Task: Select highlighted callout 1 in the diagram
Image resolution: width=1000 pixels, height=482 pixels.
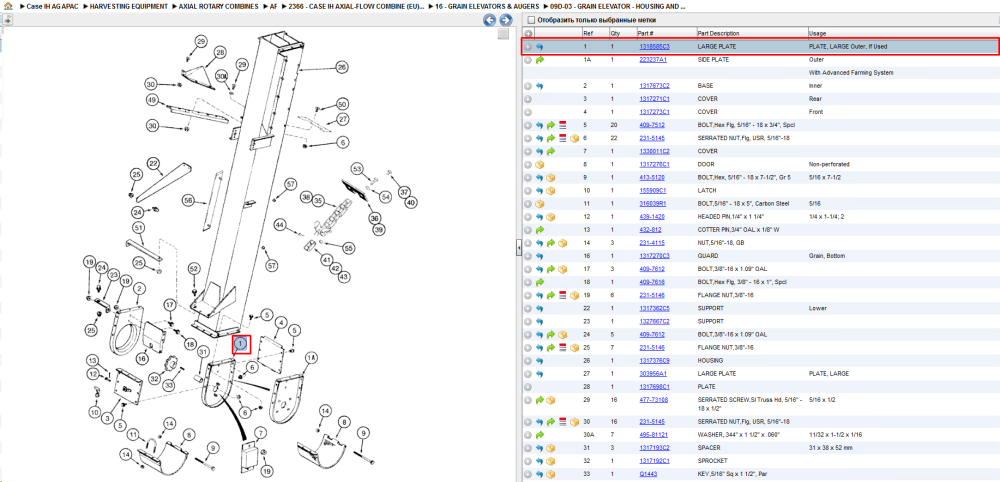Action: coord(241,344)
